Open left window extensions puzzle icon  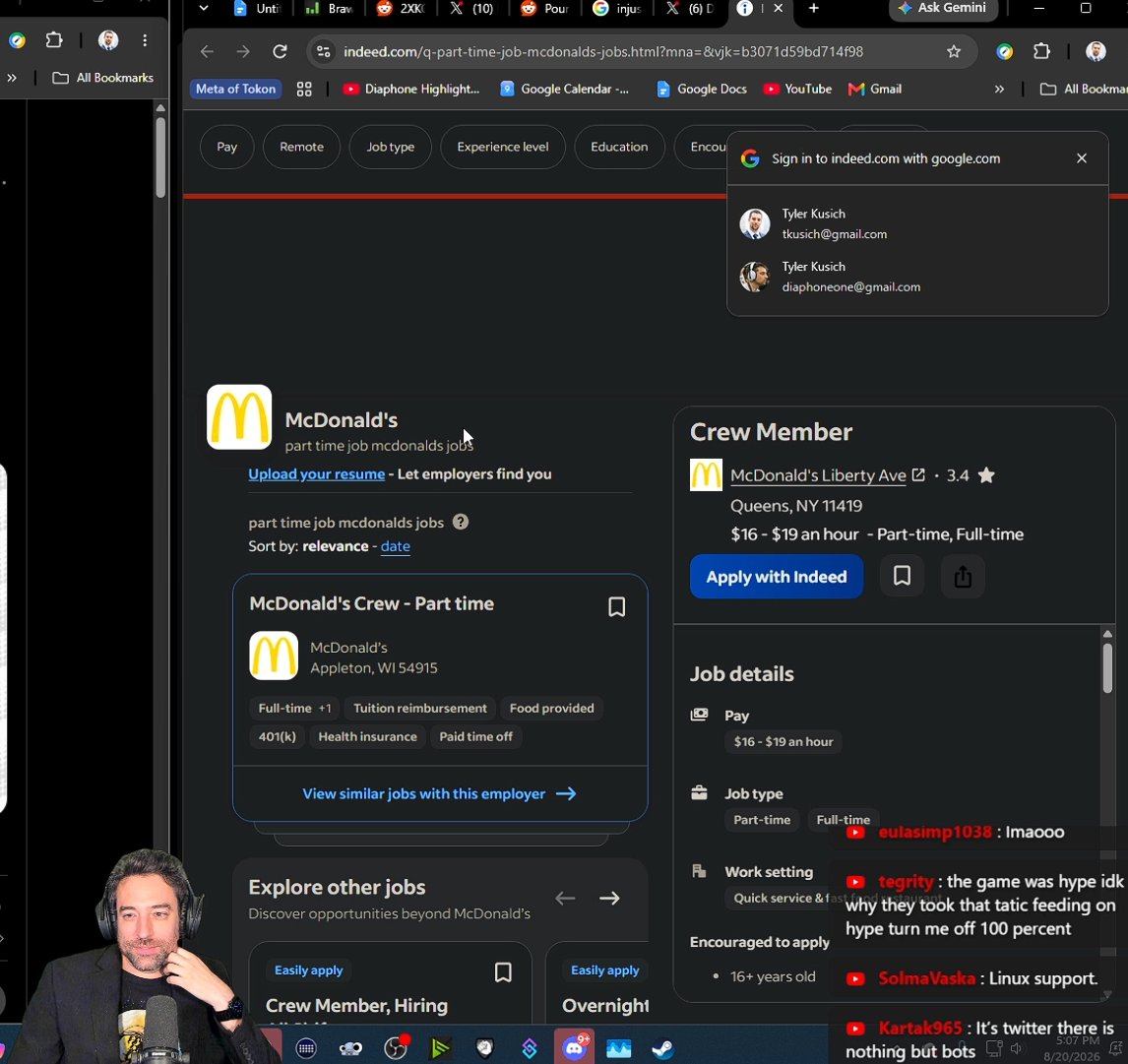pyautogui.click(x=54, y=40)
